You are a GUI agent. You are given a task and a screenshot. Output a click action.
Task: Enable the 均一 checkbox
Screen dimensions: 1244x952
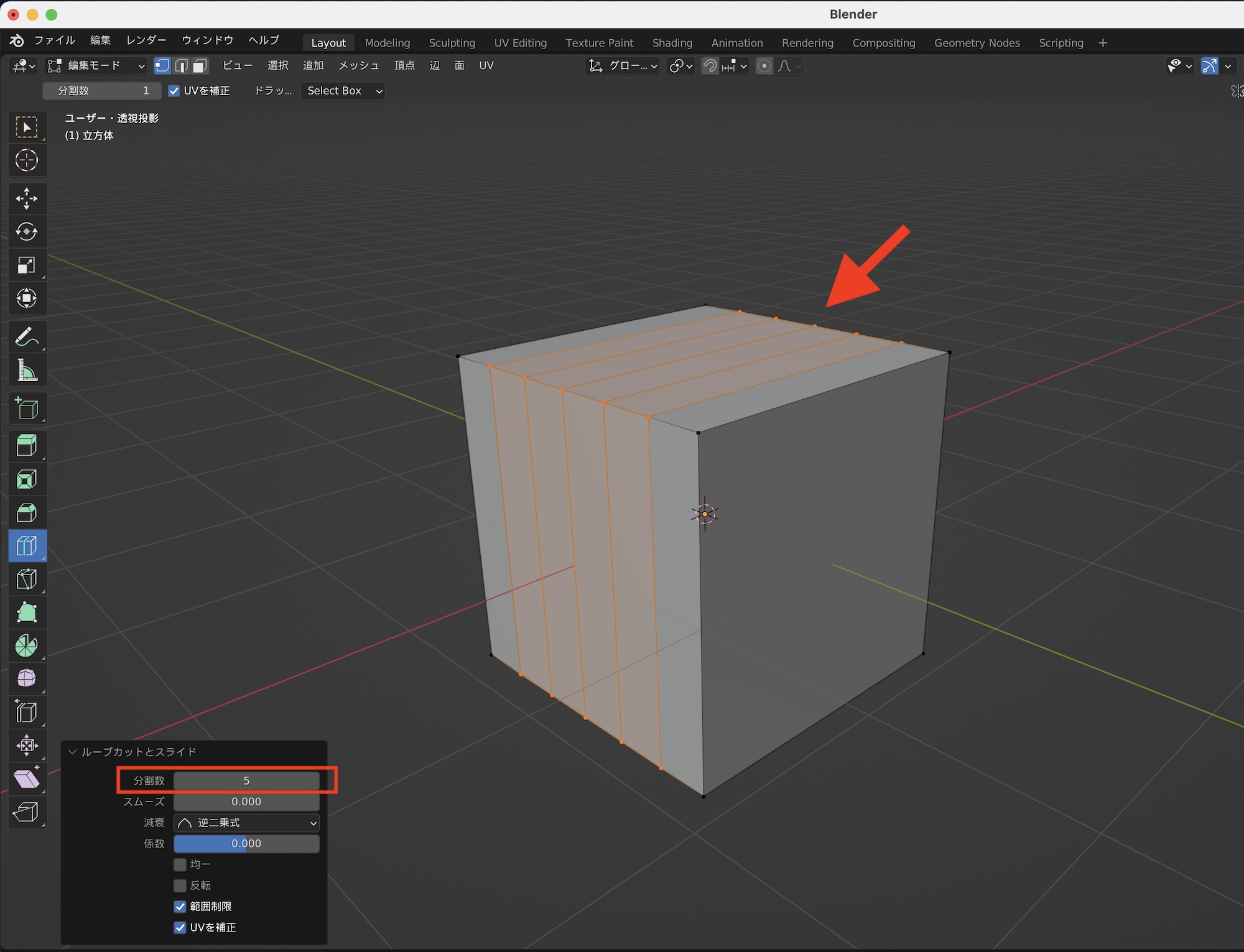click(x=180, y=864)
